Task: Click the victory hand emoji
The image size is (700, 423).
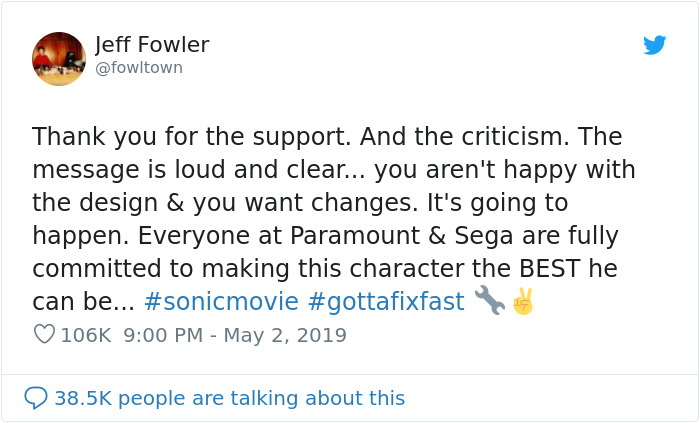Action: tap(523, 301)
